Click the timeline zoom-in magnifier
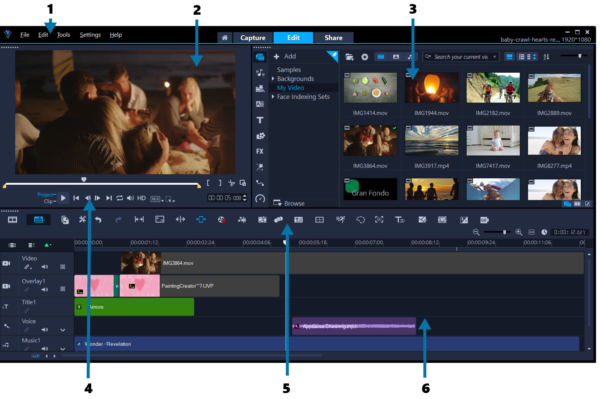This screenshot has height=399, width=600. pos(518,232)
